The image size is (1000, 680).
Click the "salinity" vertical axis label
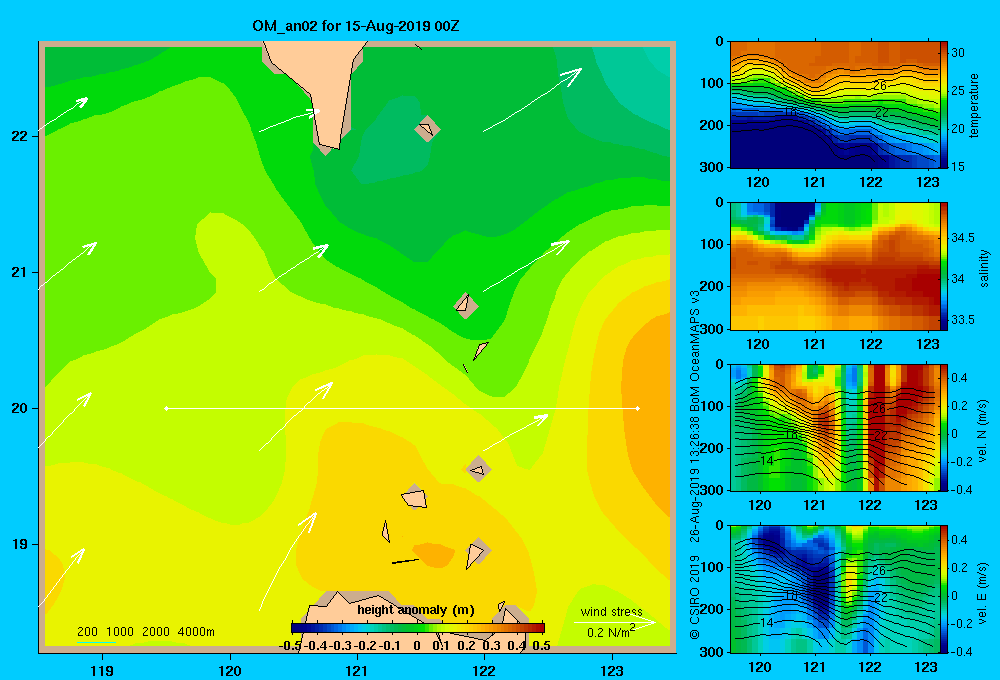click(984, 268)
